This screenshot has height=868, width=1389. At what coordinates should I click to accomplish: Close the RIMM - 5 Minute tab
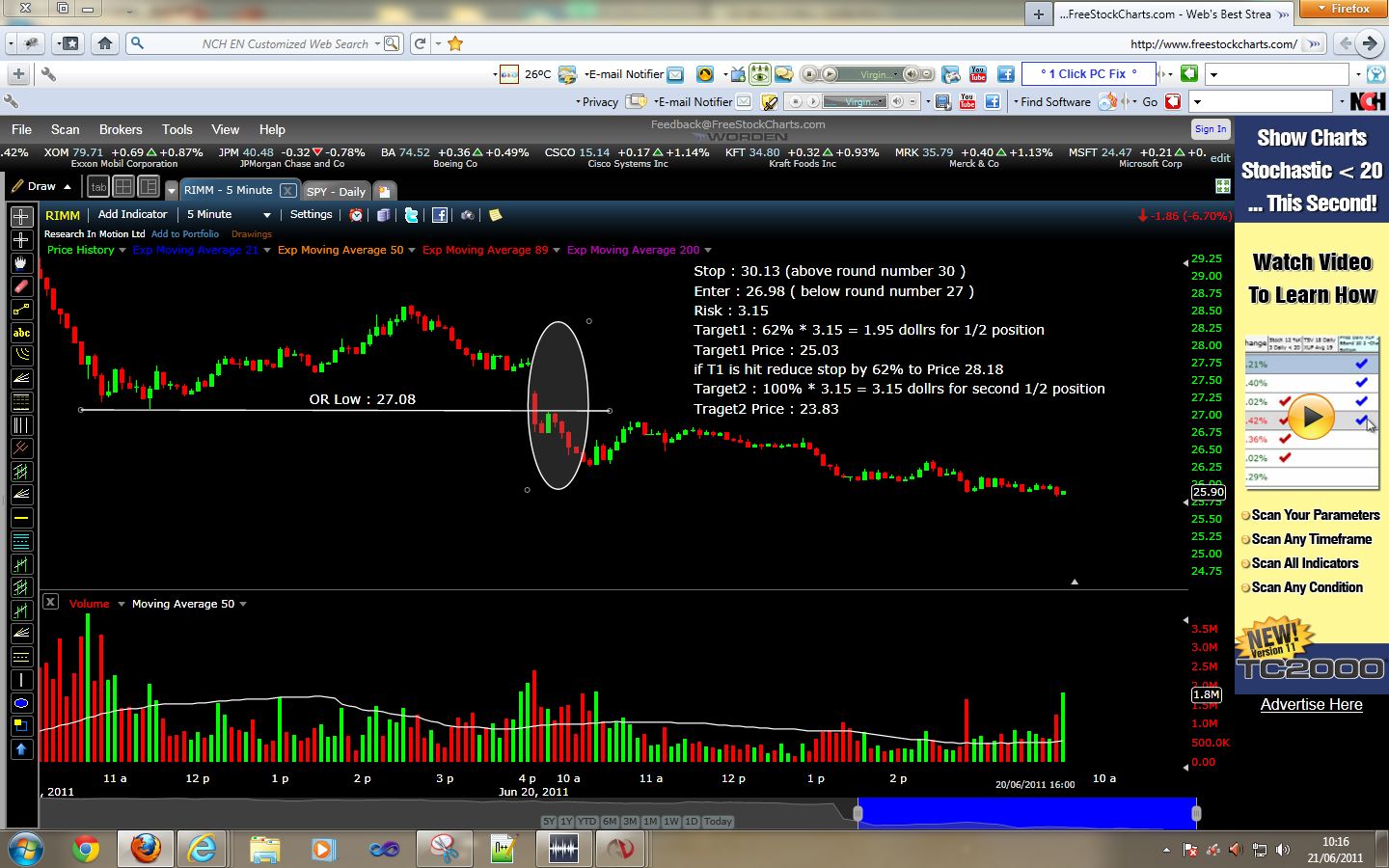287,191
